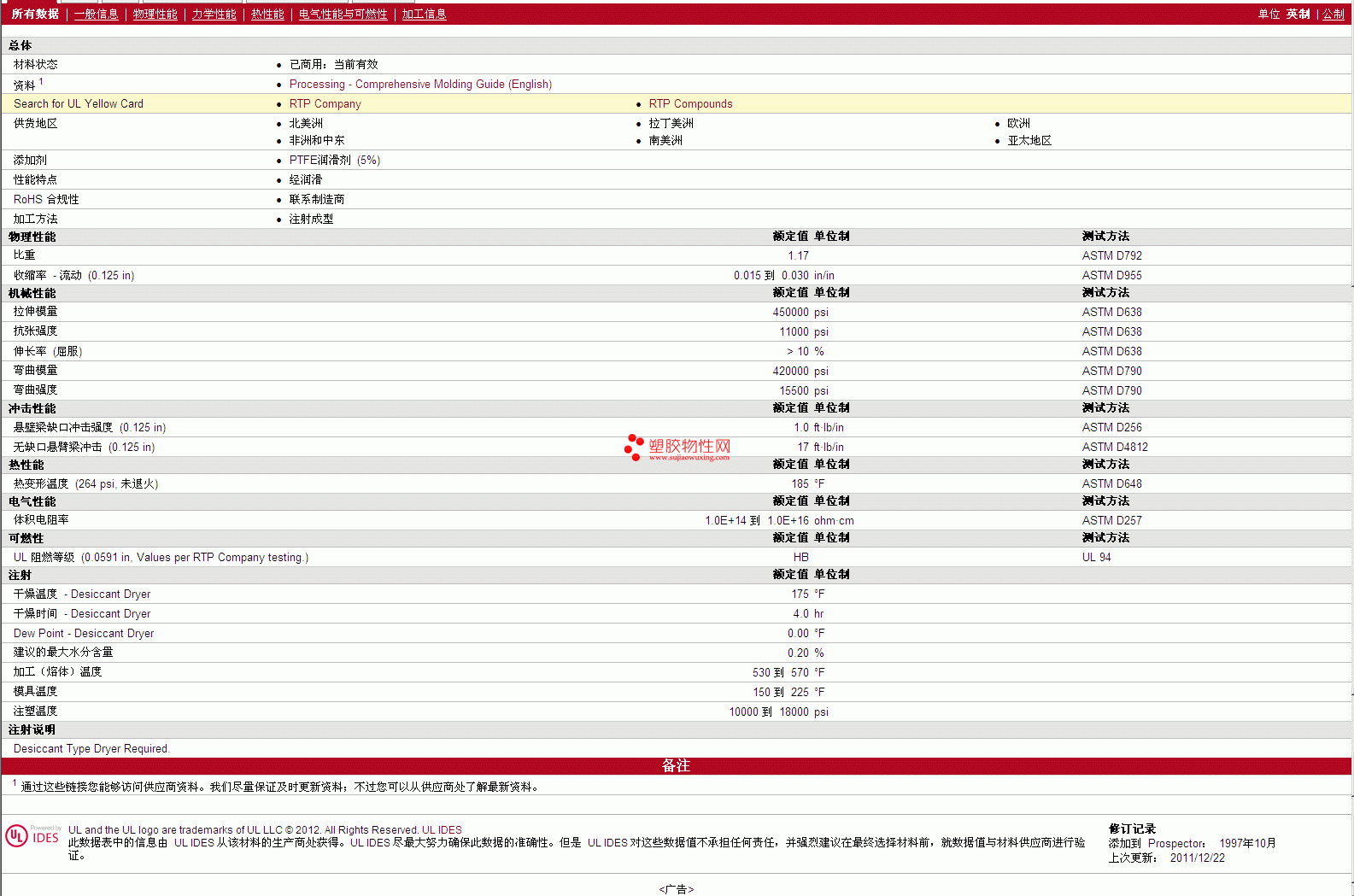
Task: Switch units to 公制
Action: click(x=1333, y=14)
